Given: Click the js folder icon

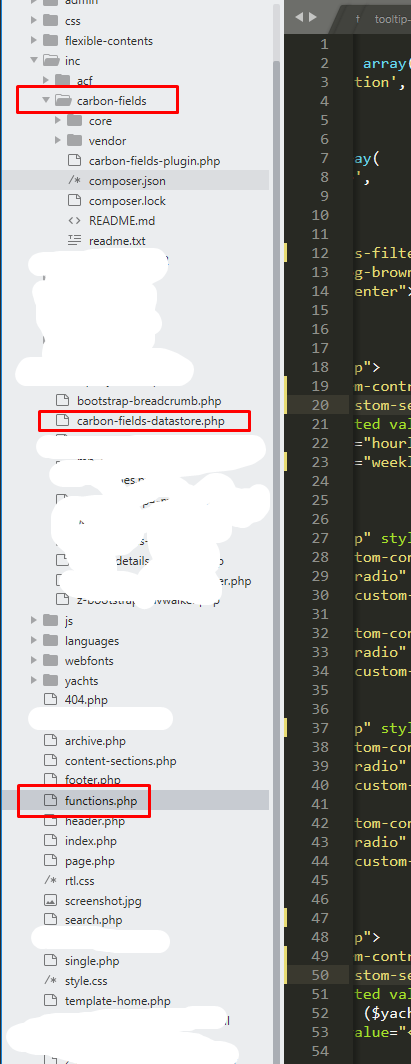Looking at the screenshot, I should point(50,620).
